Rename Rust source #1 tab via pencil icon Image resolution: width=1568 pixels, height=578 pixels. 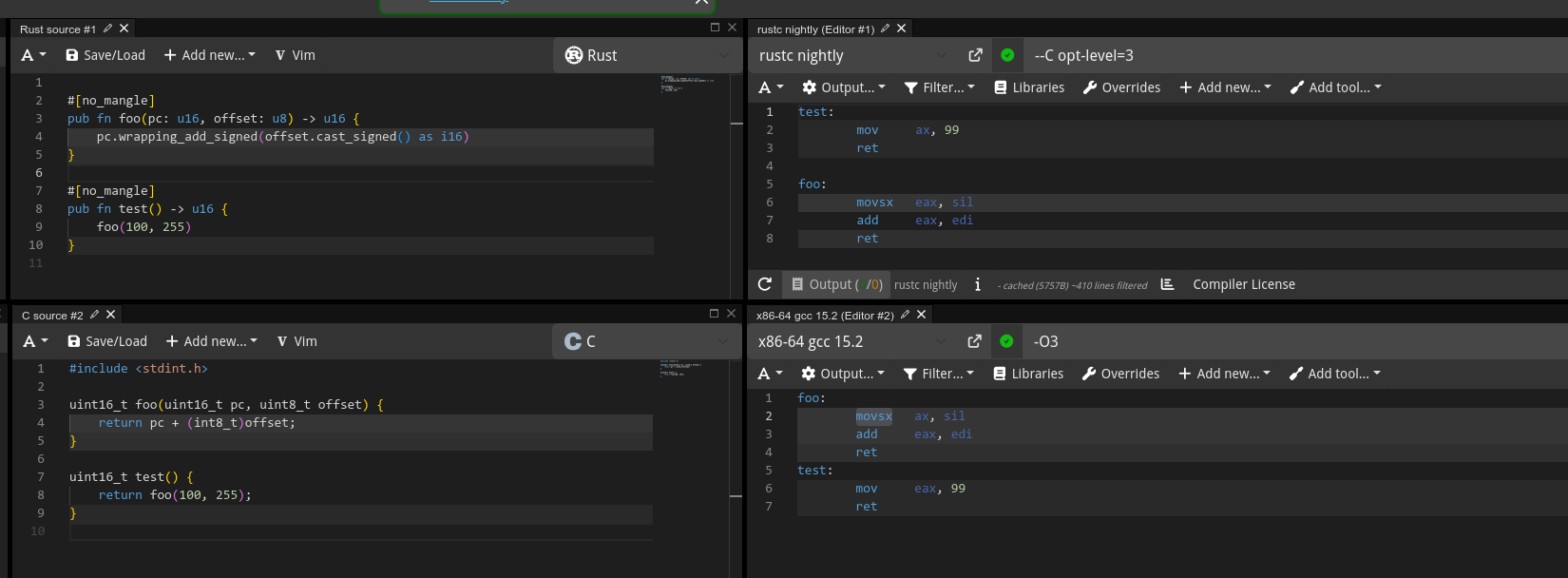107,29
